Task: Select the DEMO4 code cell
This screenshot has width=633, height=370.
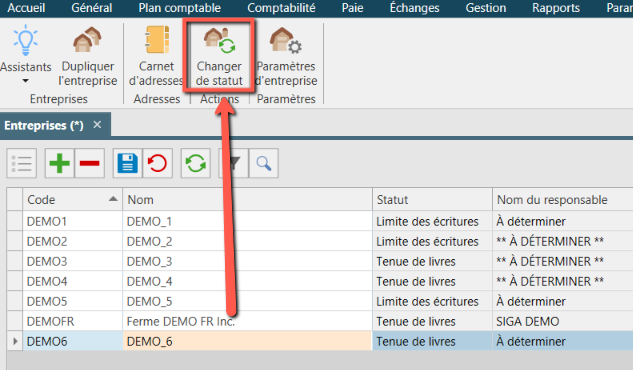Action: [73, 281]
